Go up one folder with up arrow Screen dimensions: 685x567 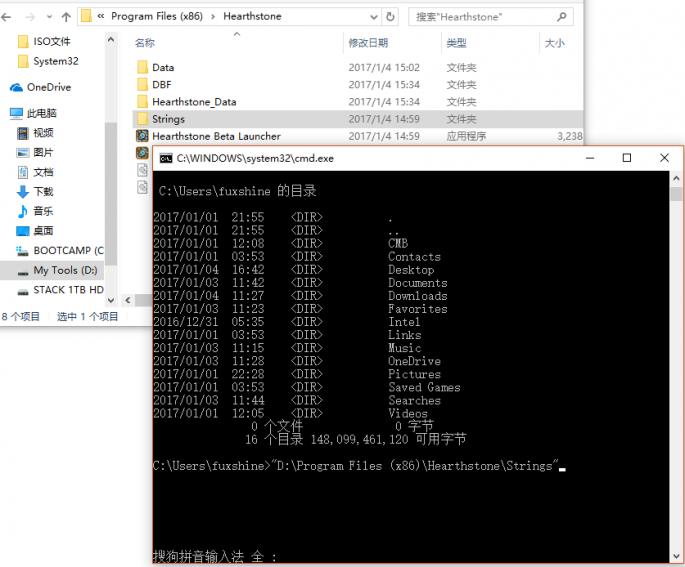click(66, 17)
